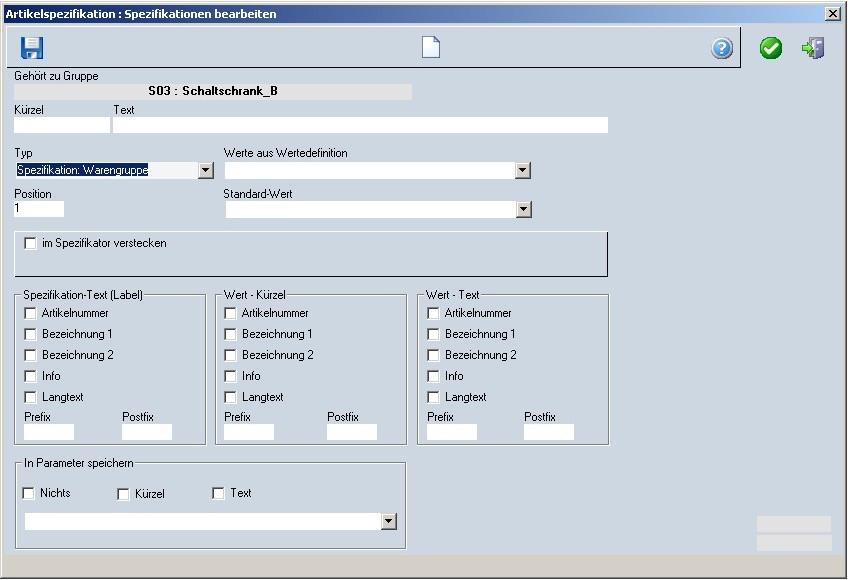Open help via the question mark icon
The height and width of the screenshot is (580, 848).
click(x=722, y=49)
